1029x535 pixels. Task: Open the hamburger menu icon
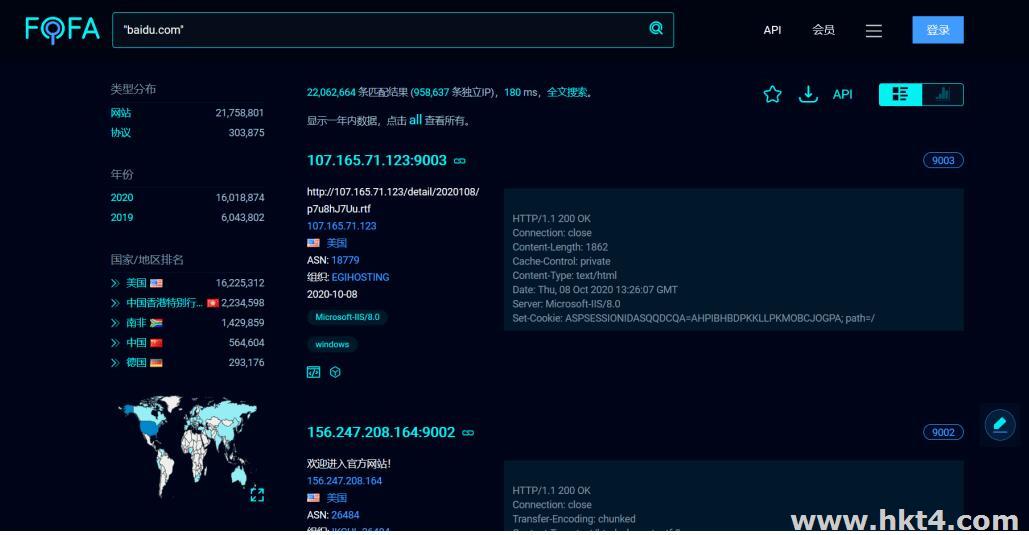click(873, 31)
